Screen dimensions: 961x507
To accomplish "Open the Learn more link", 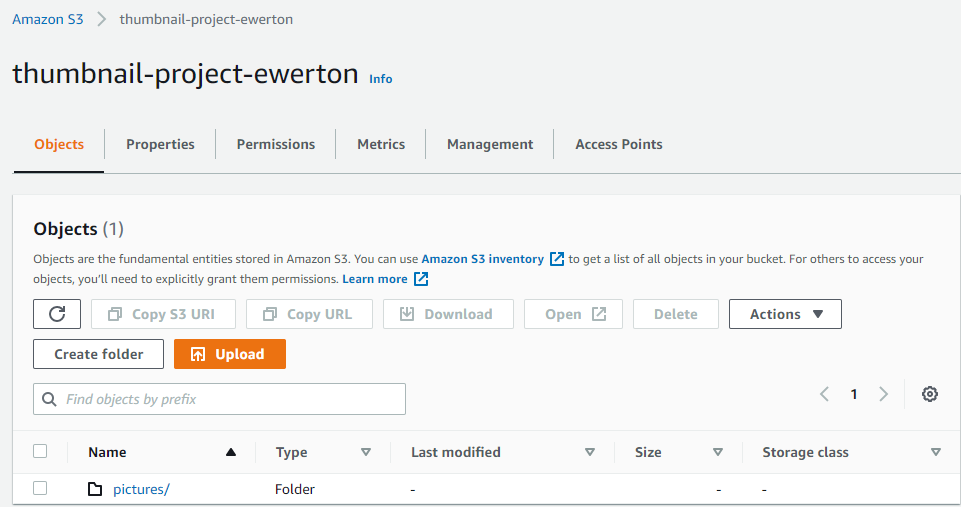I will pos(374,279).
